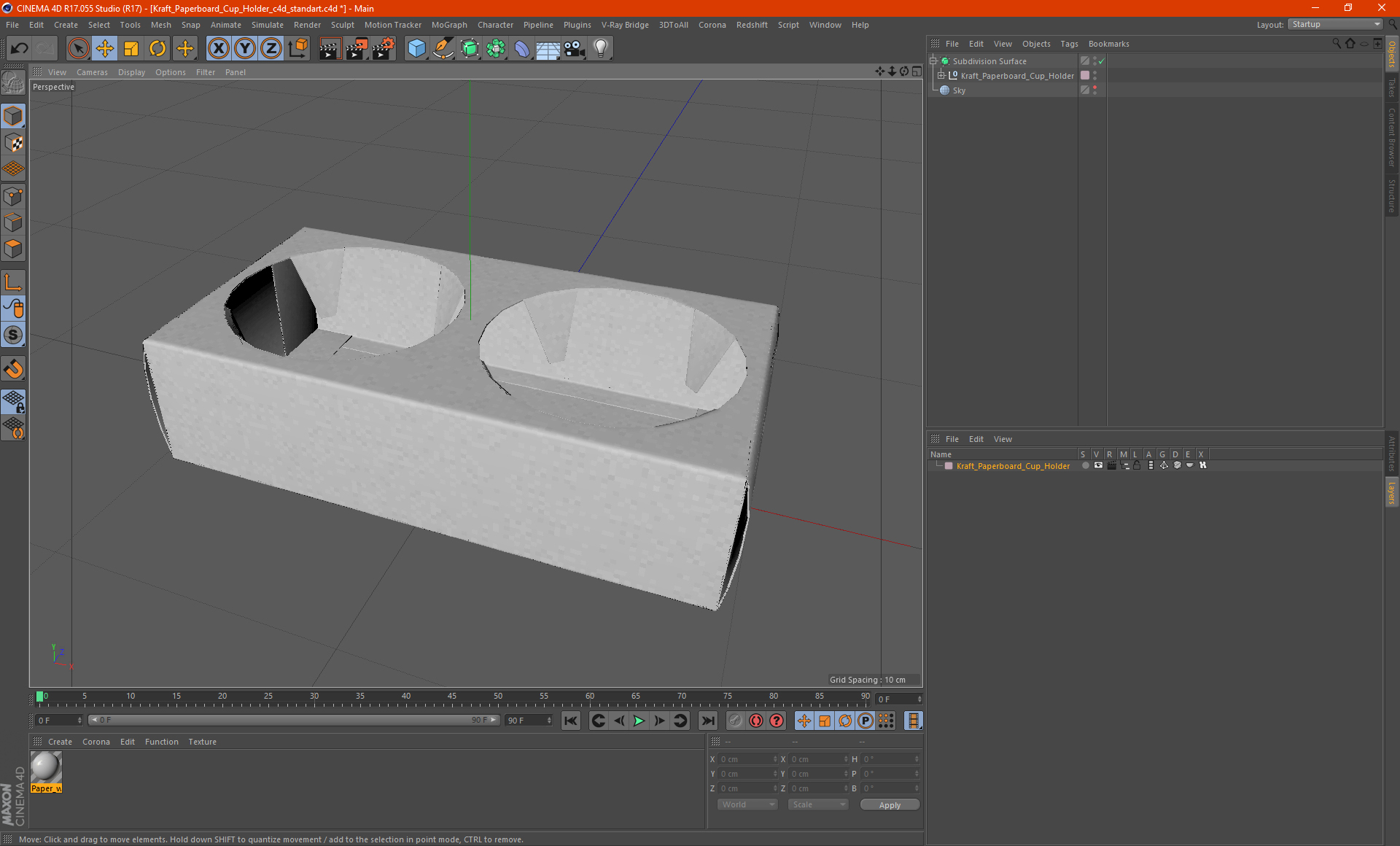Open the viewport Cameras menu
This screenshot has width=1400, height=846.
tap(92, 72)
